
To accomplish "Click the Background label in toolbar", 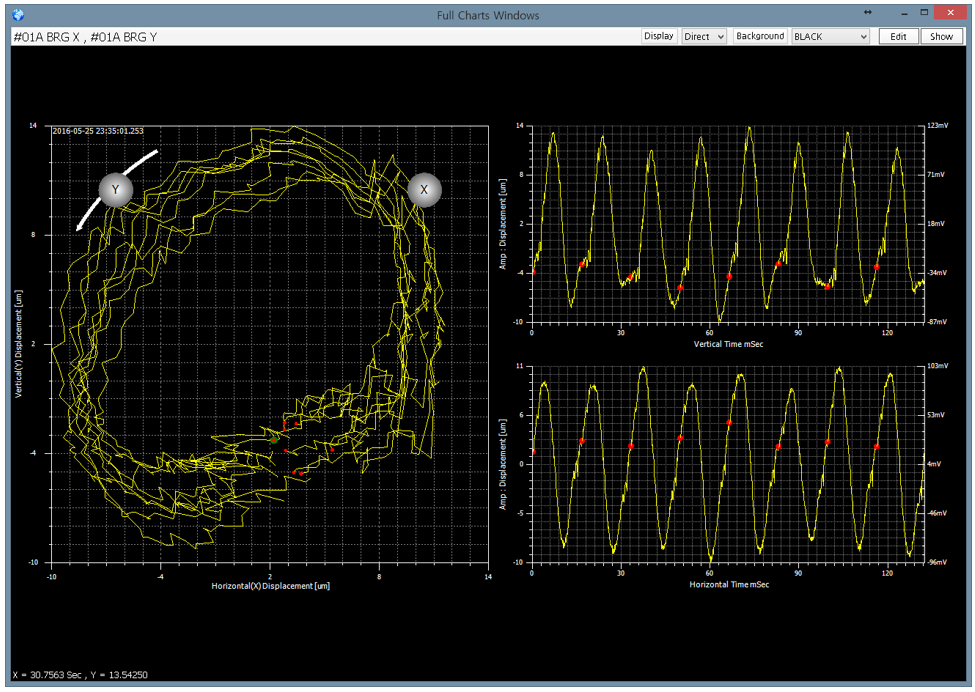I will click(x=759, y=36).
